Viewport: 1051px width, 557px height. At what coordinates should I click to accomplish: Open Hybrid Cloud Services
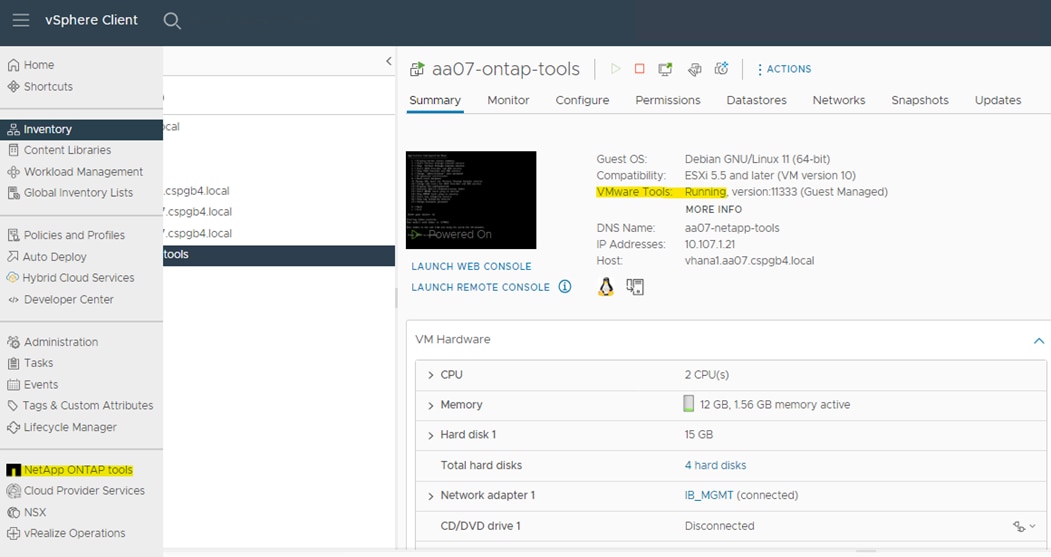[78, 277]
